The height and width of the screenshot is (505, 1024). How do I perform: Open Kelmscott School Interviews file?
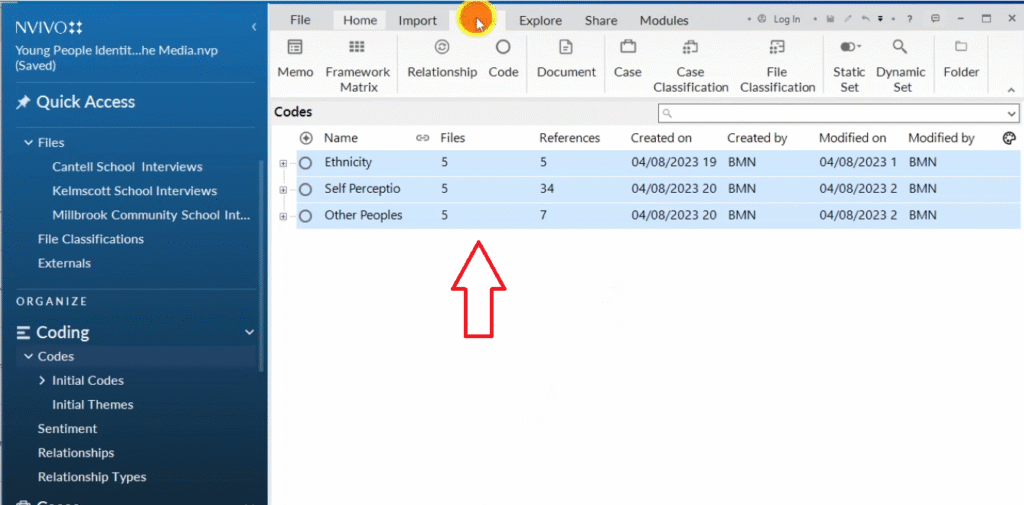point(134,191)
